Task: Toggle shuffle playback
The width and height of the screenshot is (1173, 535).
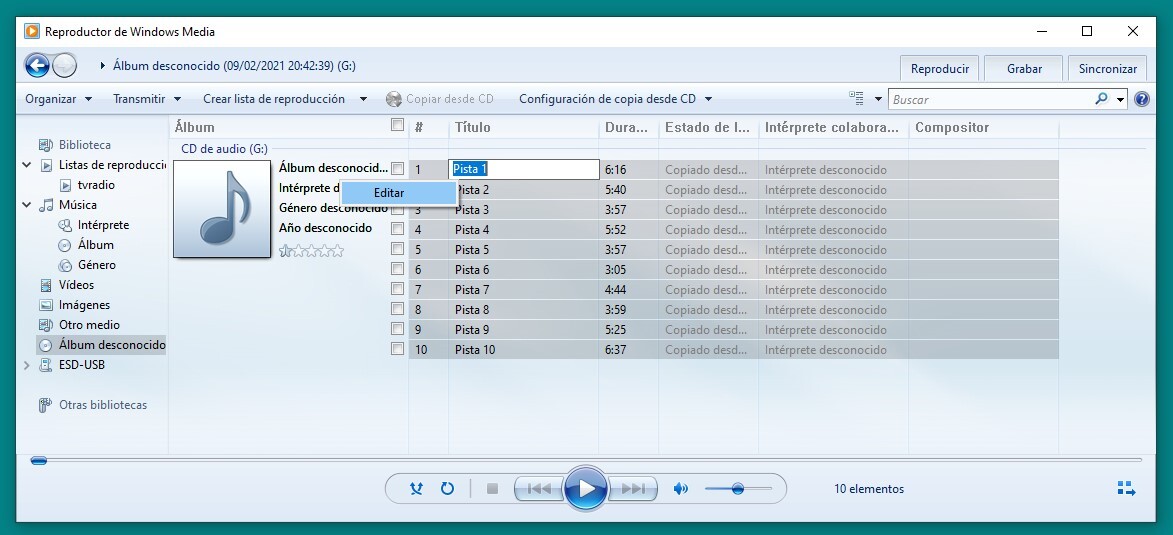Action: pyautogui.click(x=417, y=489)
